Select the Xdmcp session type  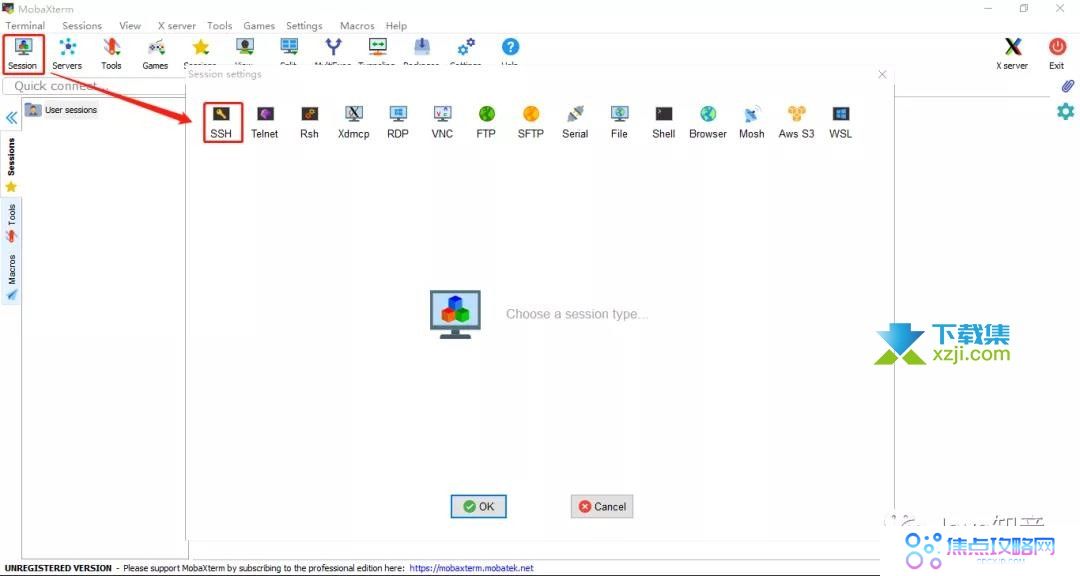(353, 123)
